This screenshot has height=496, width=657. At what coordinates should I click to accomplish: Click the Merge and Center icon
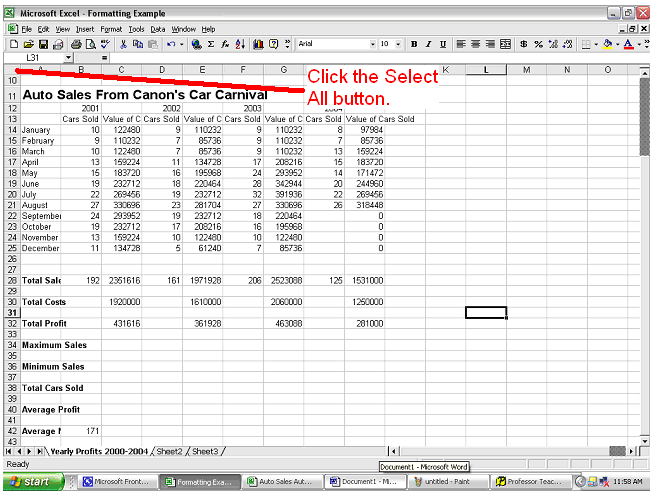click(506, 45)
